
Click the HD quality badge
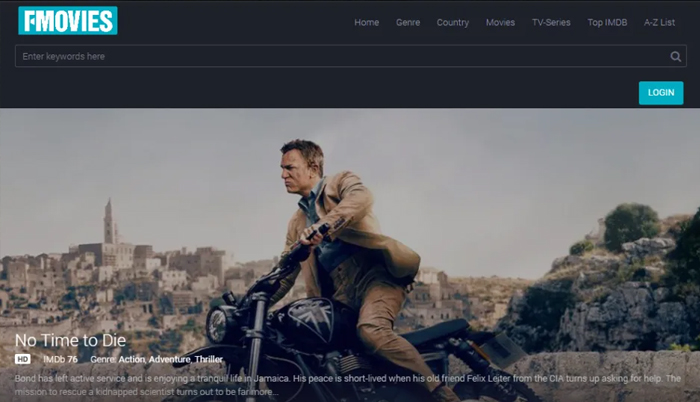click(23, 359)
